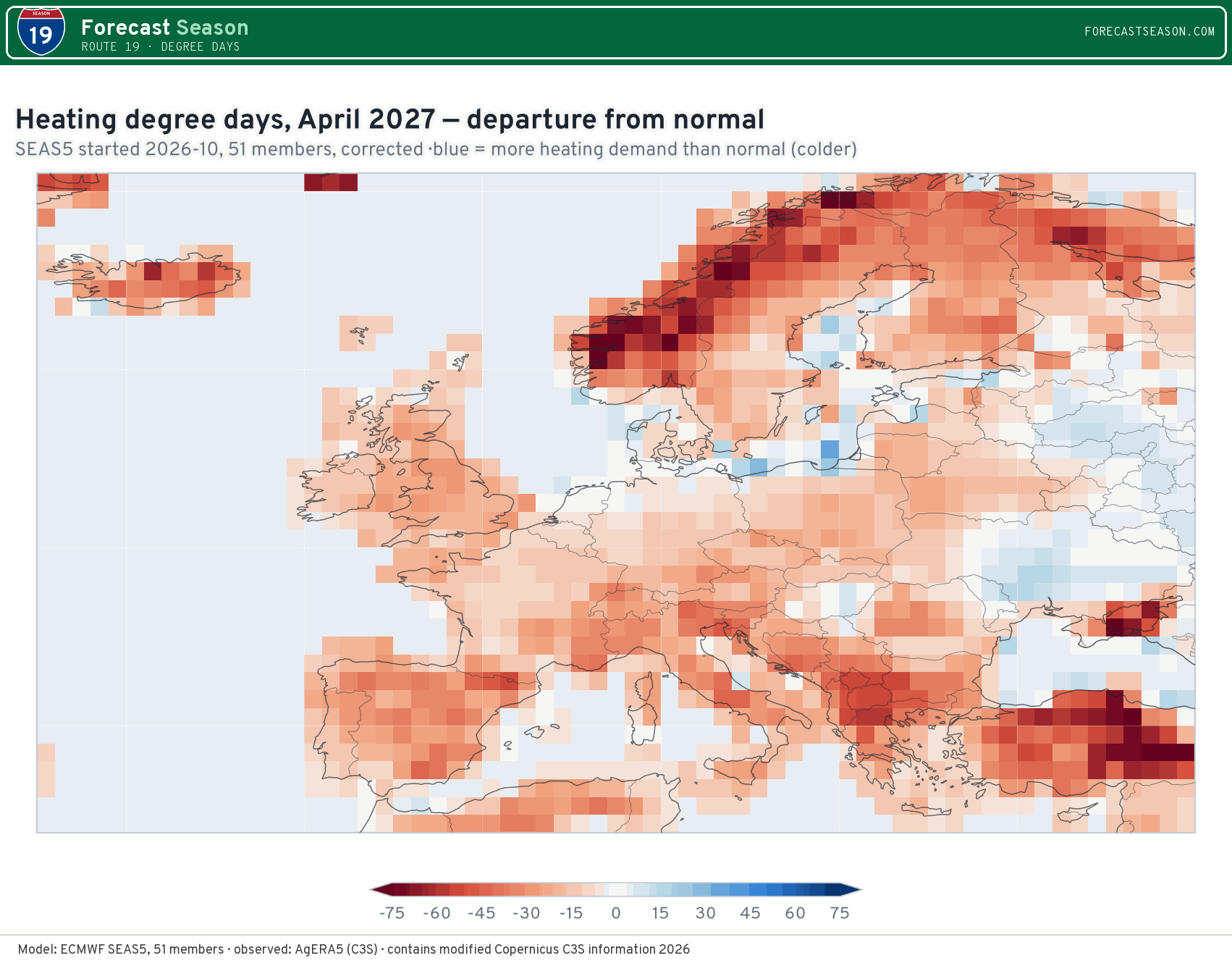Click the 0 tick label on the color bar
Screen dimensions: 1232x966
[x=616, y=913]
